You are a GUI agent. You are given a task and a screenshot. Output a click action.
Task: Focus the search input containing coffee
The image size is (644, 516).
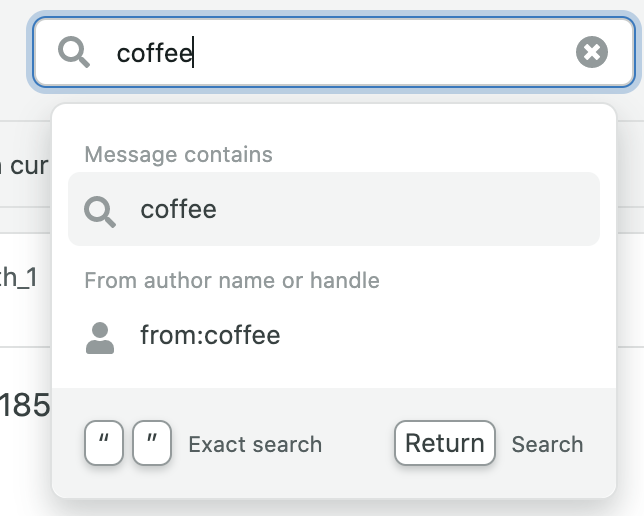[334, 52]
